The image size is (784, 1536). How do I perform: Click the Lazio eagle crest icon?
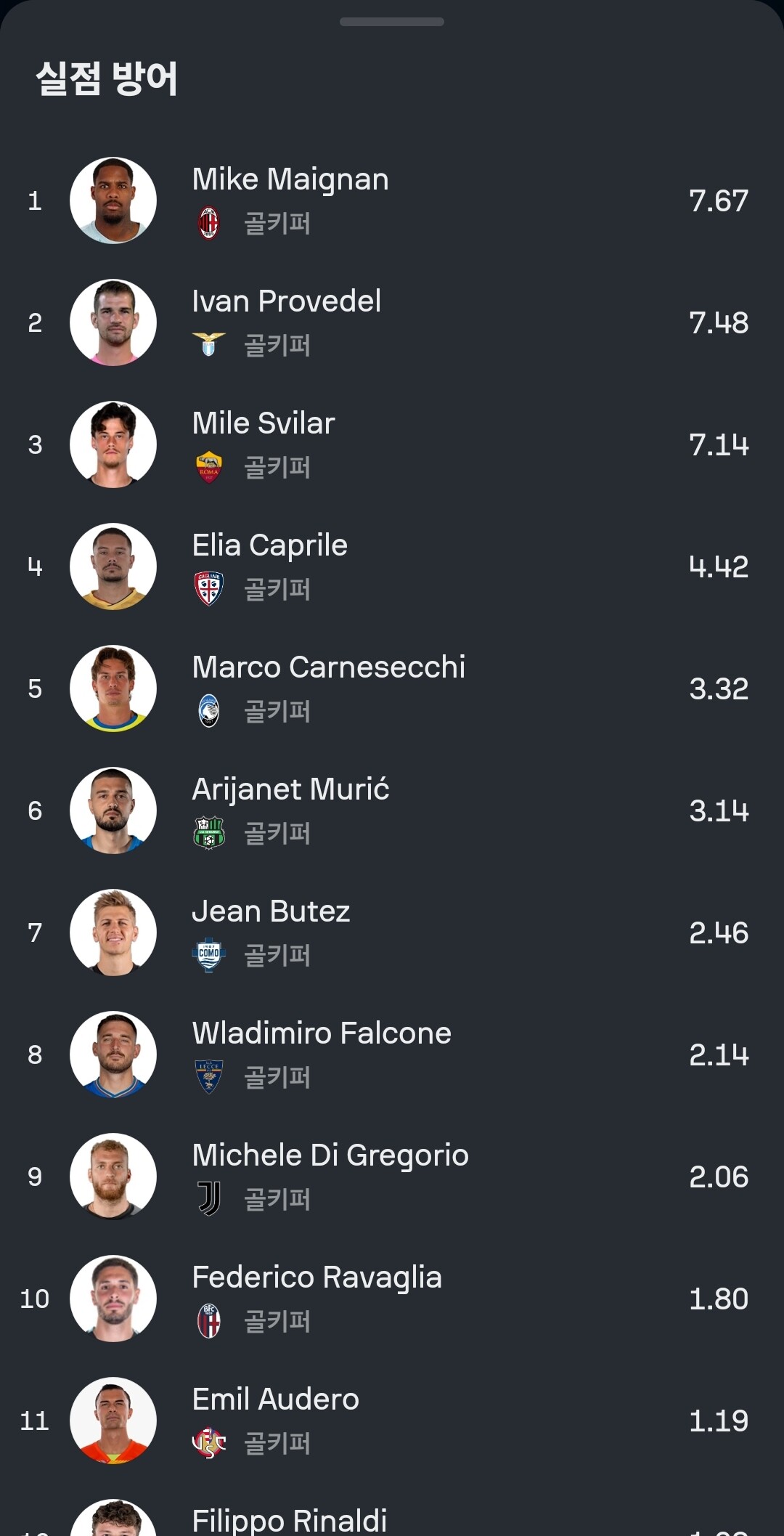(x=209, y=344)
